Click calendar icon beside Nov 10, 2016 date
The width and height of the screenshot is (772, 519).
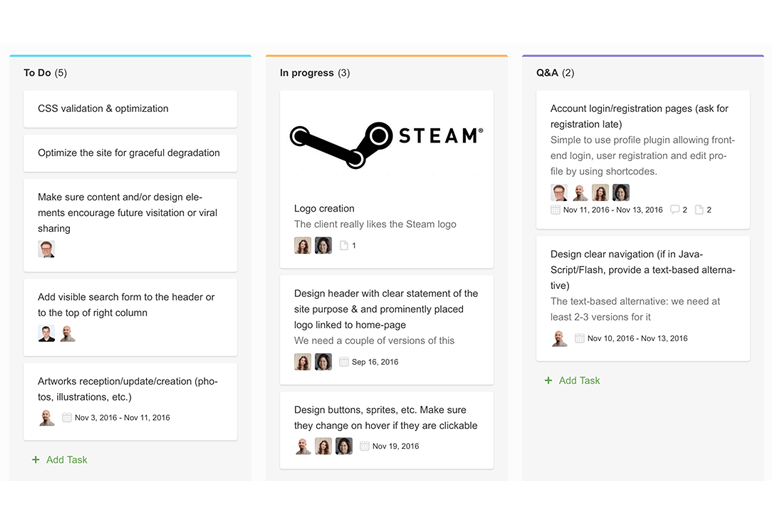pyautogui.click(x=579, y=338)
